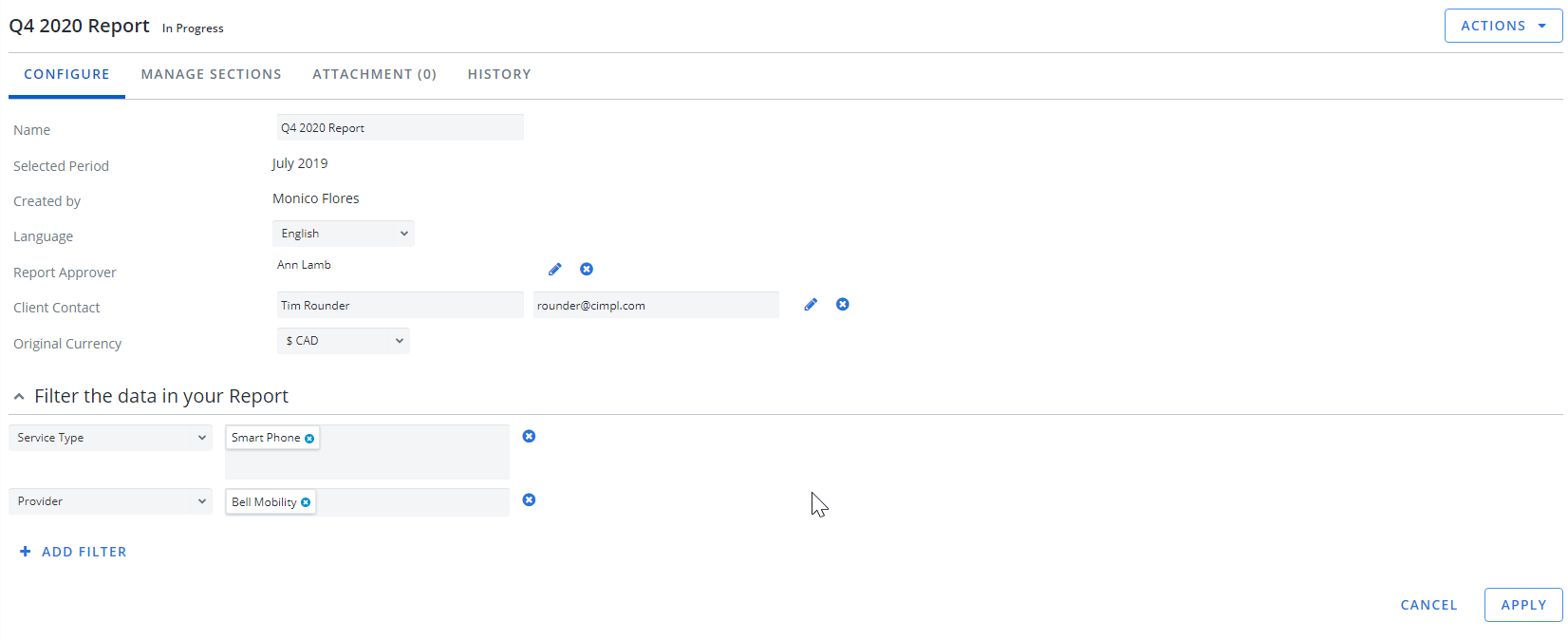This screenshot has height=640, width=1568.
Task: Click the Selected Period label
Action: [x=61, y=166]
